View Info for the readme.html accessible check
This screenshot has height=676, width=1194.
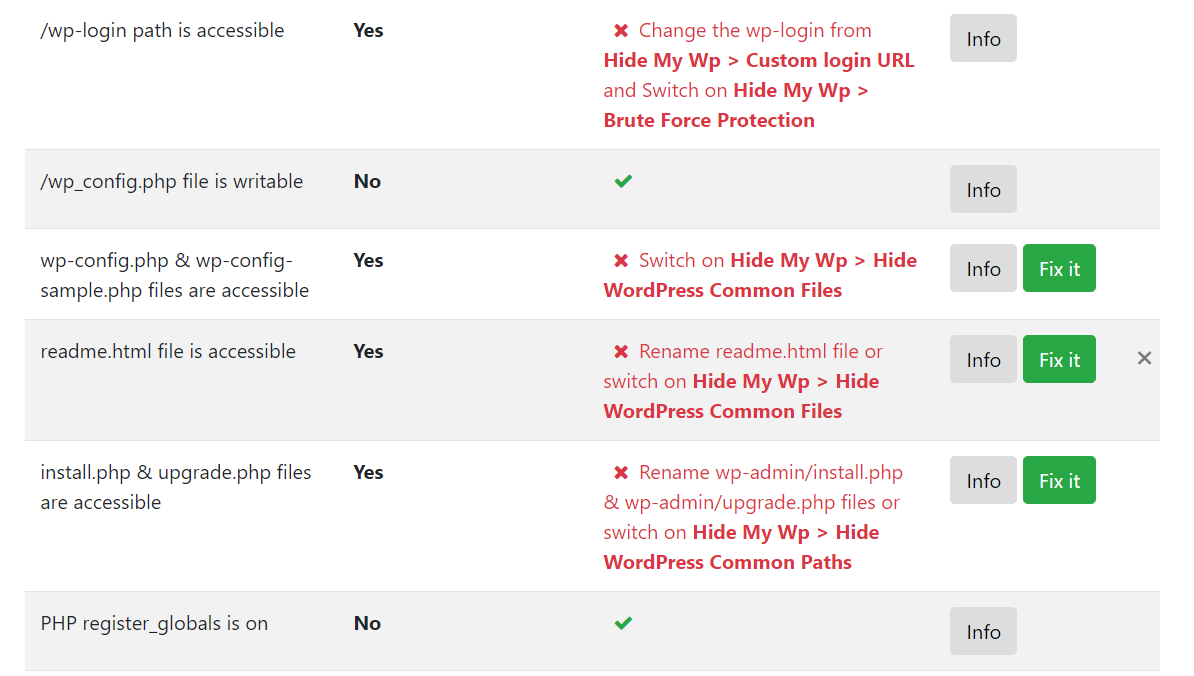[983, 360]
